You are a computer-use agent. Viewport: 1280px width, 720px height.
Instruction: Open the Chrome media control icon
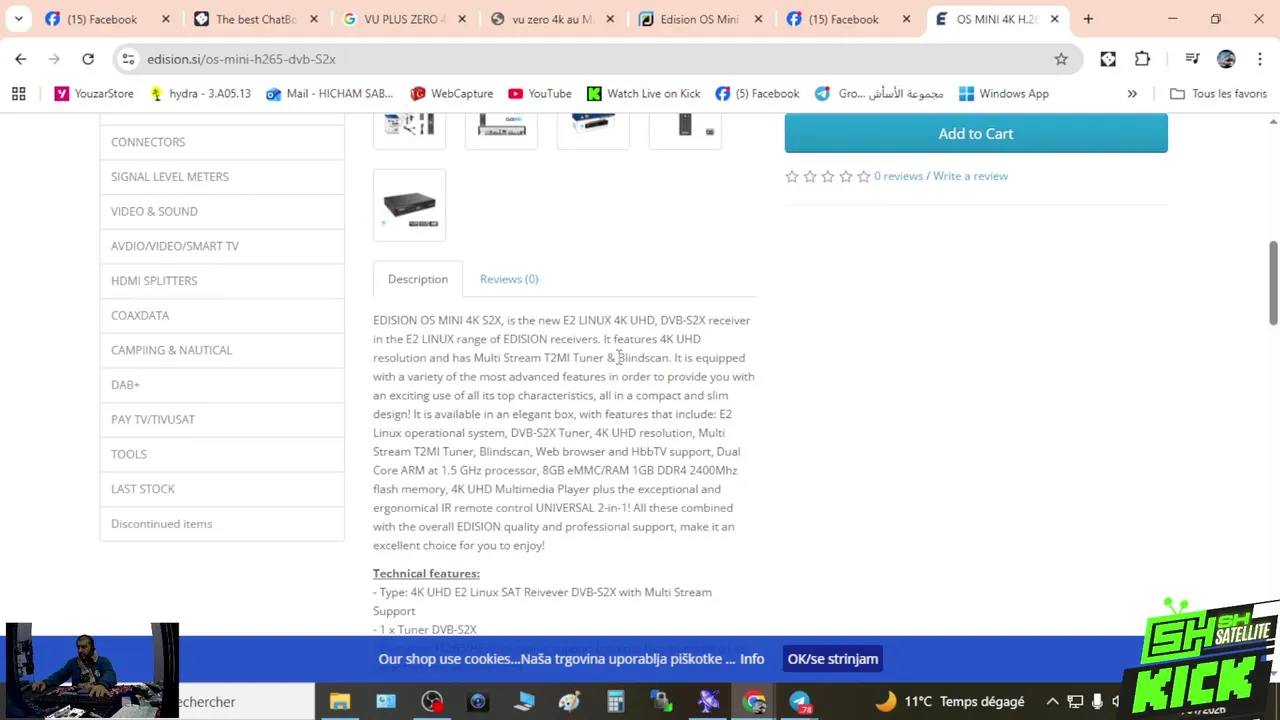click(1191, 59)
